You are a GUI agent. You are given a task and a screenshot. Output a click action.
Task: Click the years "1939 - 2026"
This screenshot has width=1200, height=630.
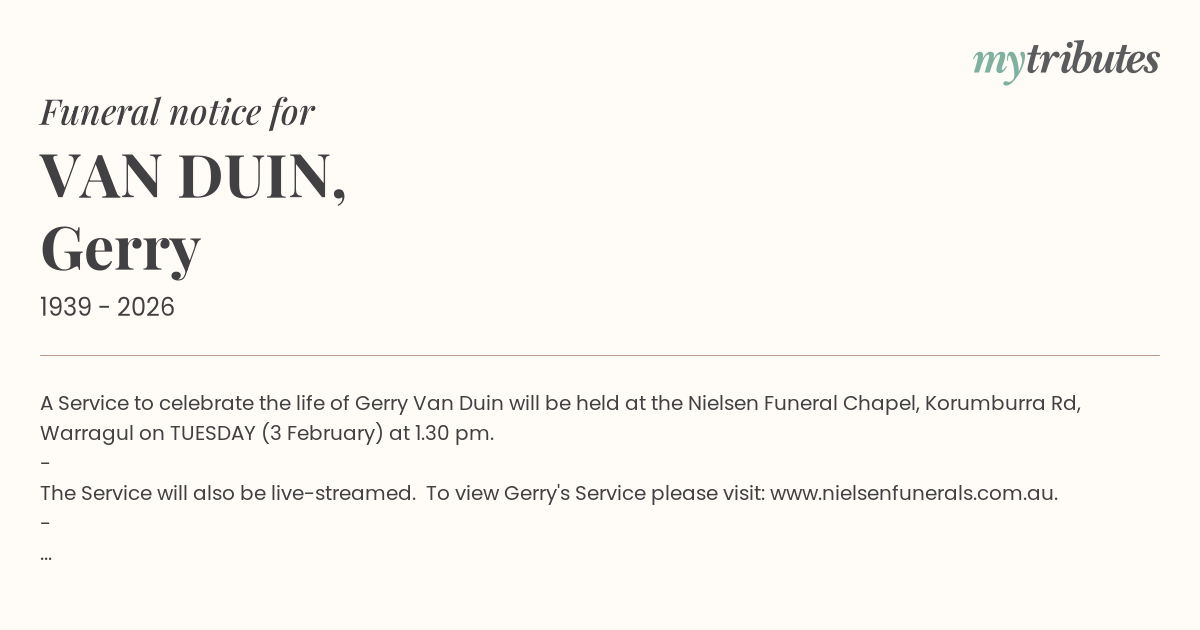pyautogui.click(x=107, y=308)
